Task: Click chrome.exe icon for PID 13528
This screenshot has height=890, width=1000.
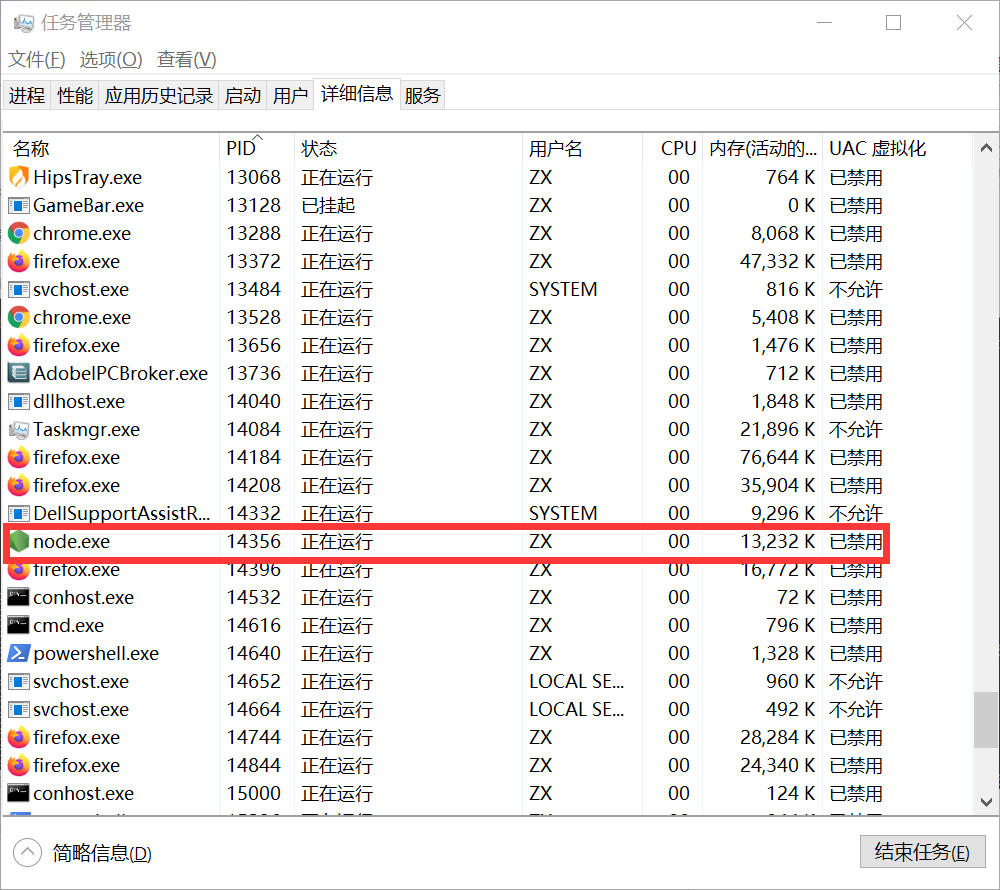Action: (x=18, y=317)
